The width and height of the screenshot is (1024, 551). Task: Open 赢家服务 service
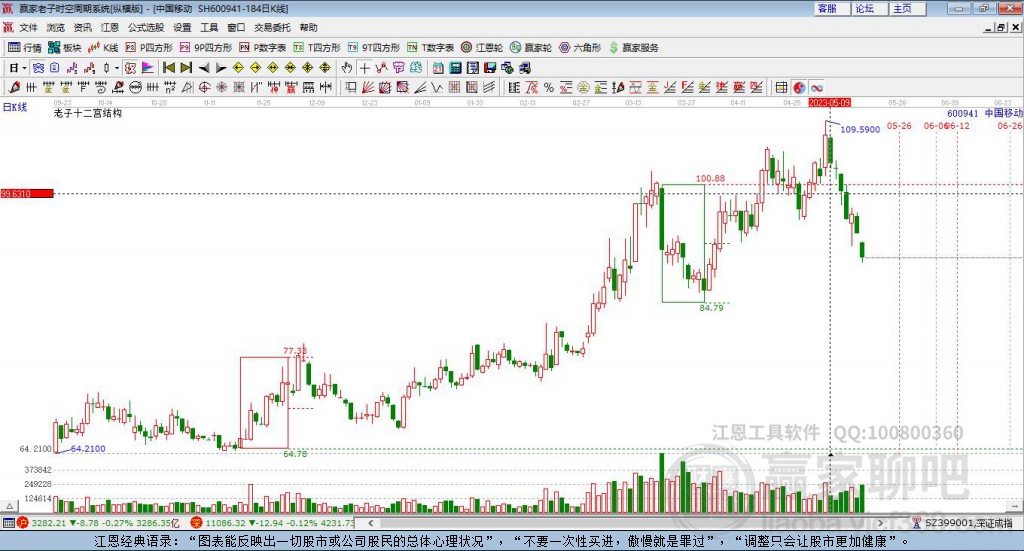634,48
